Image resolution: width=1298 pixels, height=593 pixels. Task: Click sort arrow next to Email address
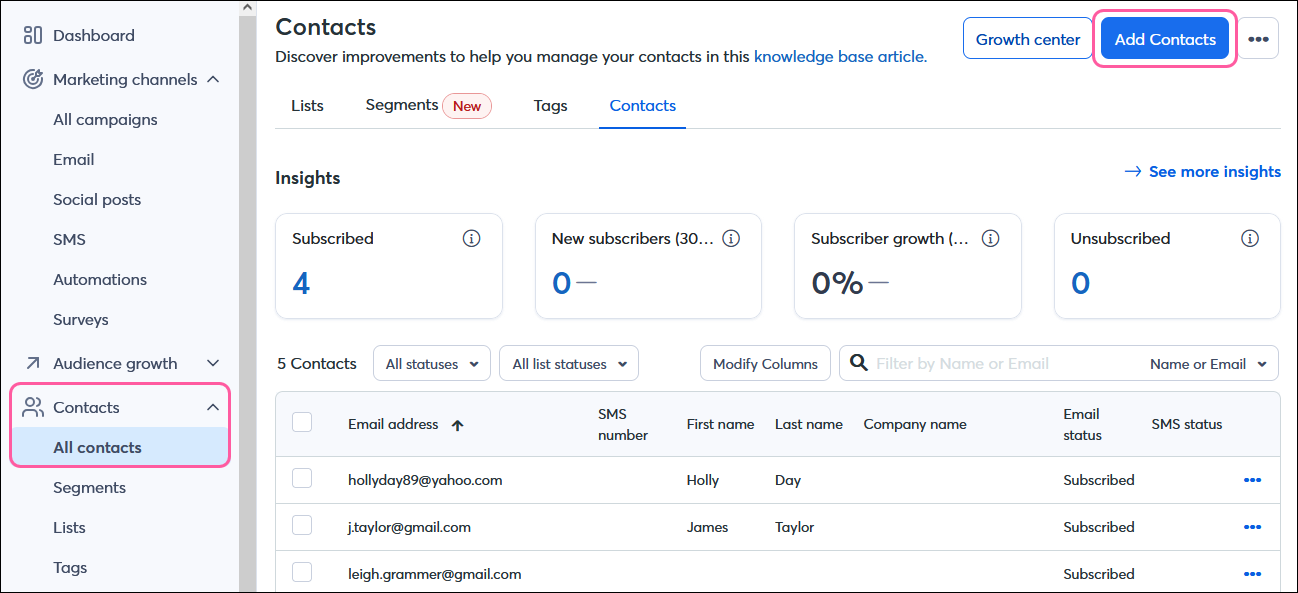pyautogui.click(x=458, y=425)
